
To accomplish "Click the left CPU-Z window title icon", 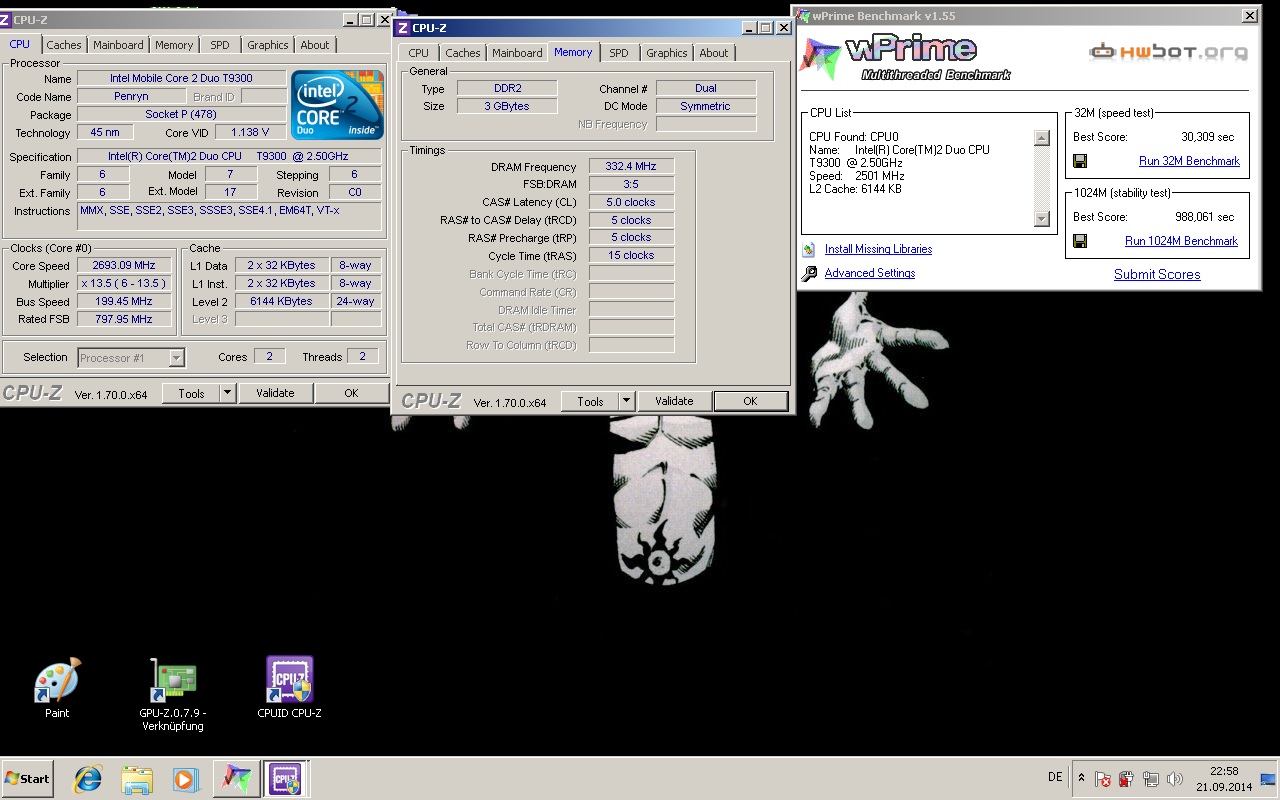I will [x=6, y=20].
